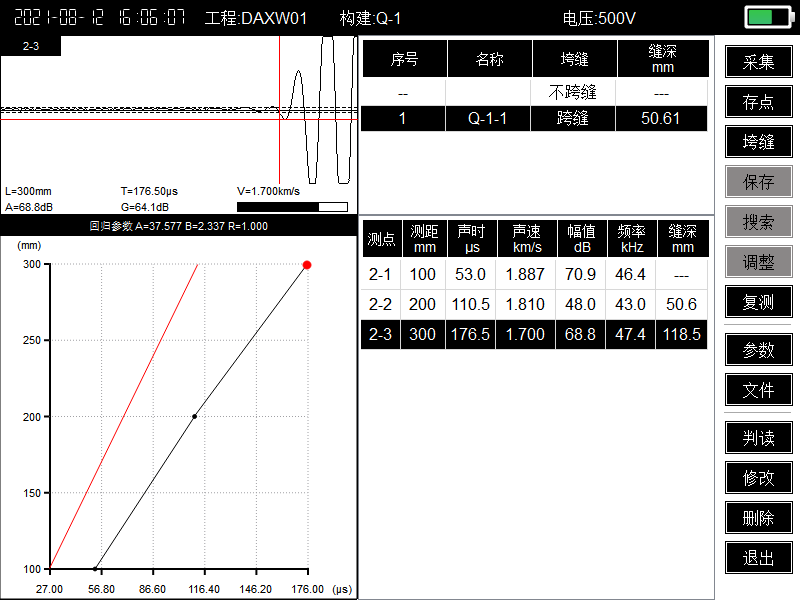Click the 电压:500V voltage label
The height and width of the screenshot is (600, 800).
(599, 18)
